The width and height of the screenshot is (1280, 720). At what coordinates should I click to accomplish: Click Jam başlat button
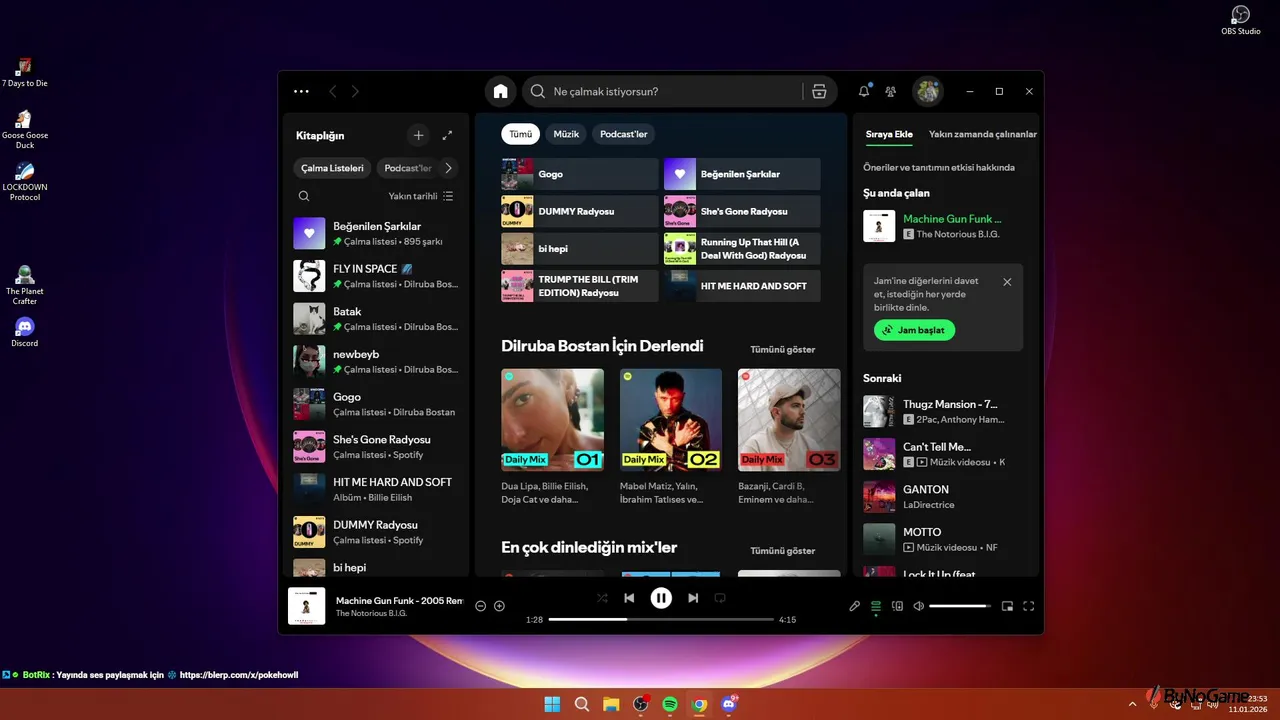(x=914, y=330)
